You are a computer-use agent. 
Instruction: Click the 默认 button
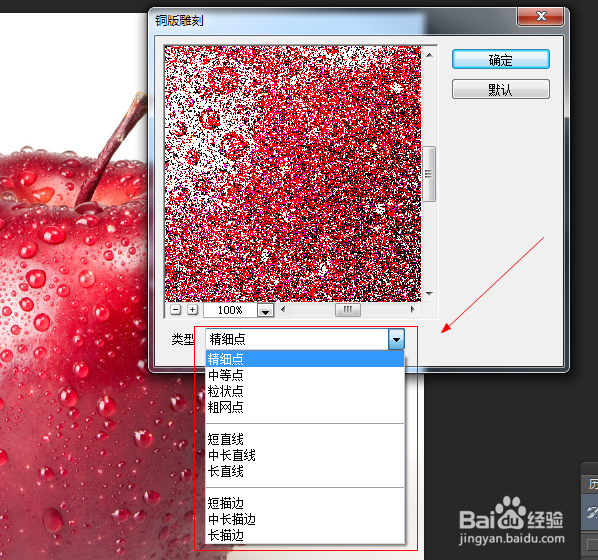[x=500, y=89]
